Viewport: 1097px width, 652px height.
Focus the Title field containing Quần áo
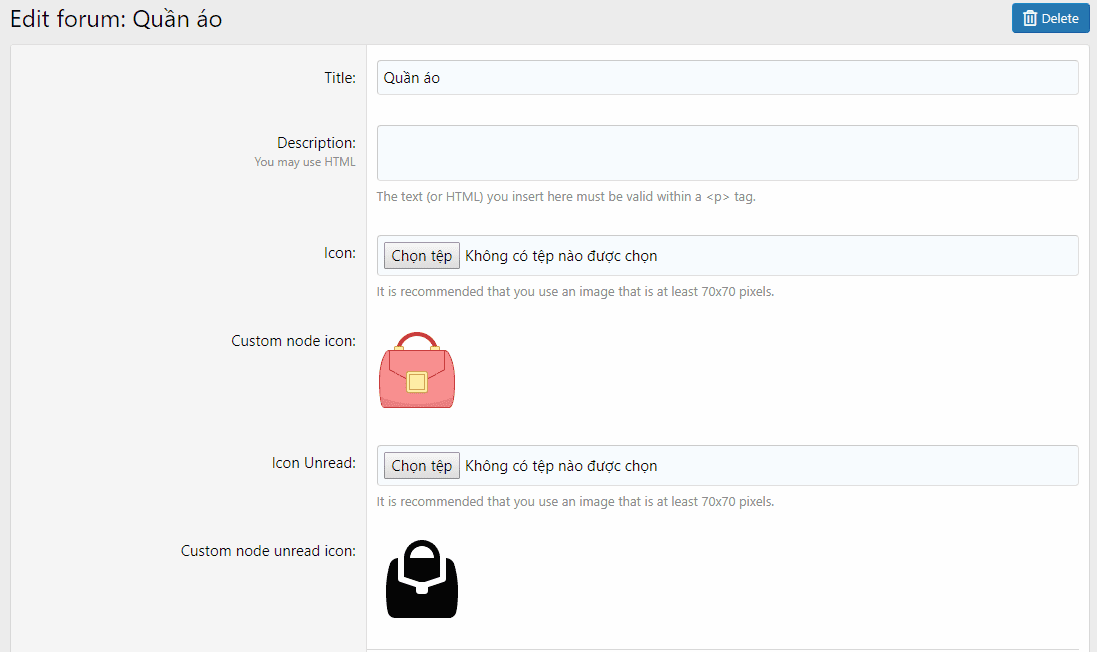pos(727,78)
